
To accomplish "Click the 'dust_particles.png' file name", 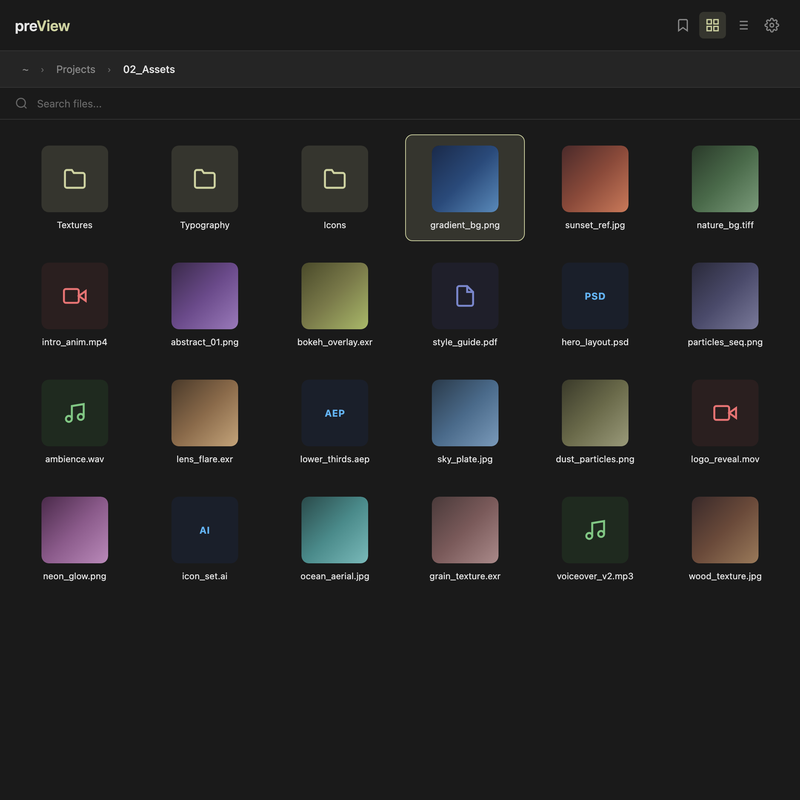I will point(595,459).
